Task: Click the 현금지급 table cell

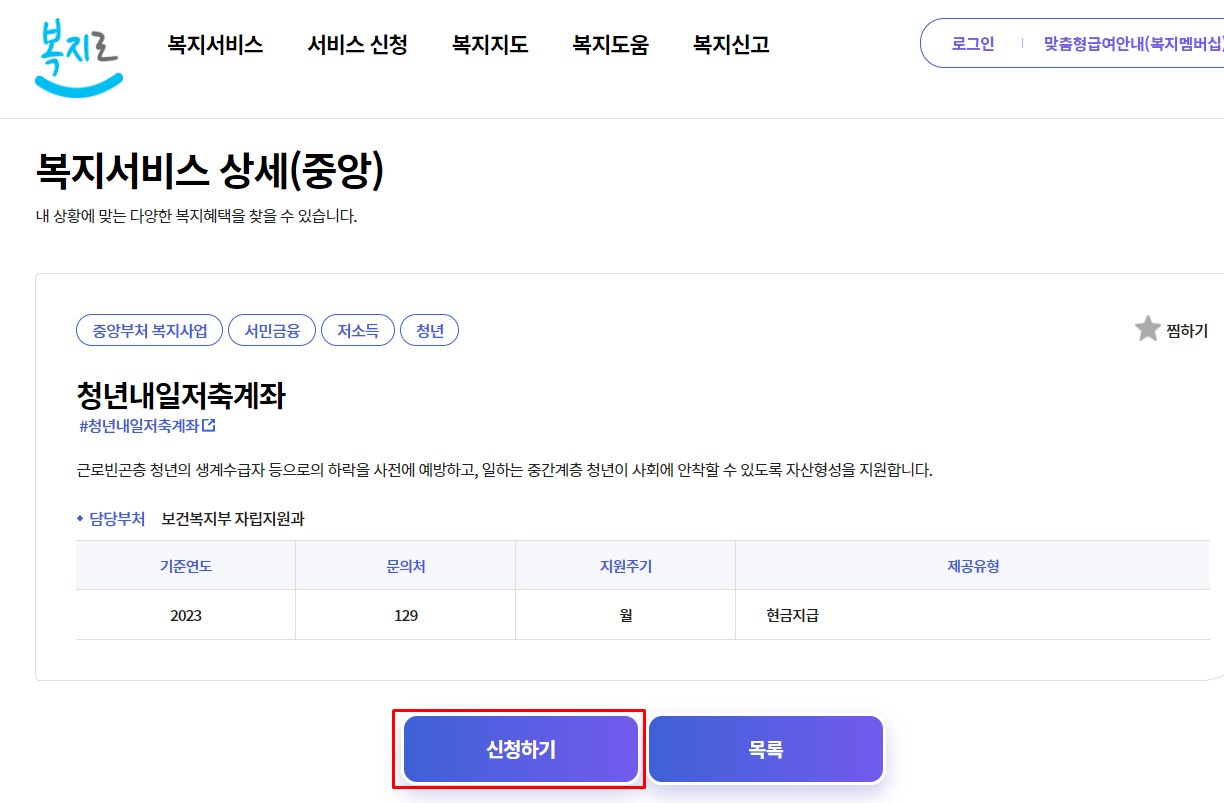Action: point(973,615)
